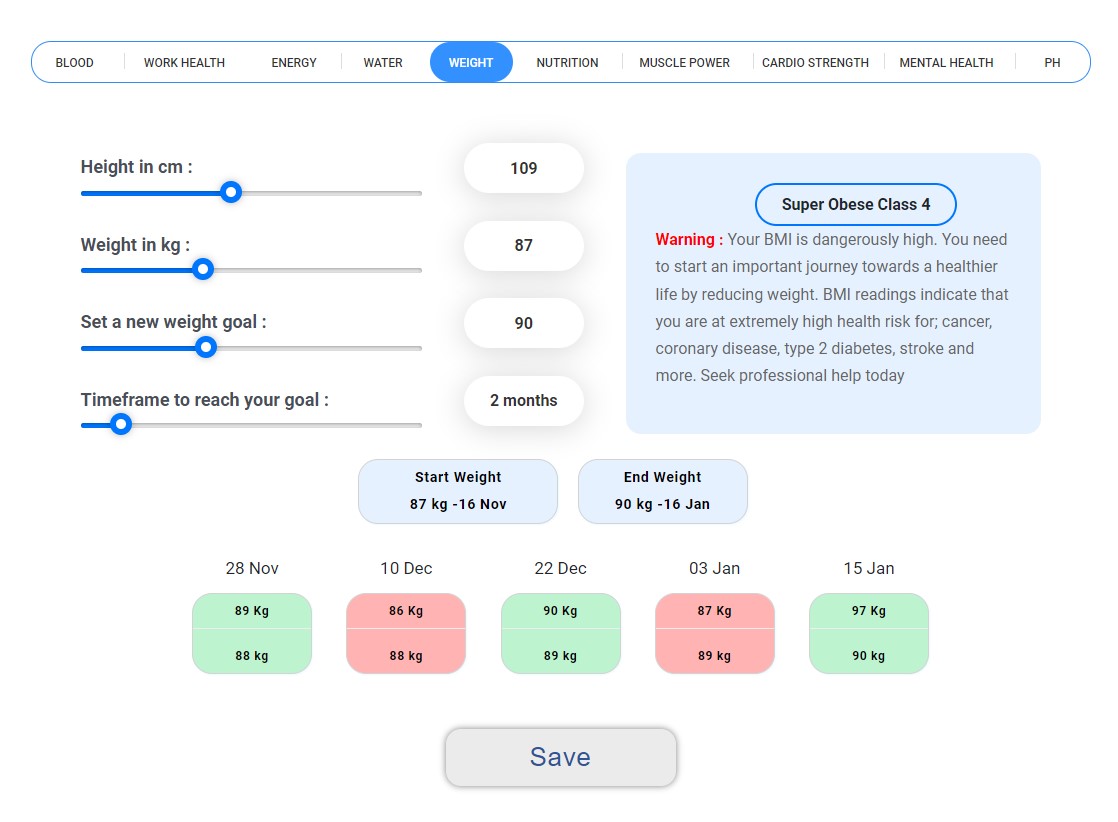Select the End Weight card
Viewport: 1118px width, 822px height.
click(662, 491)
